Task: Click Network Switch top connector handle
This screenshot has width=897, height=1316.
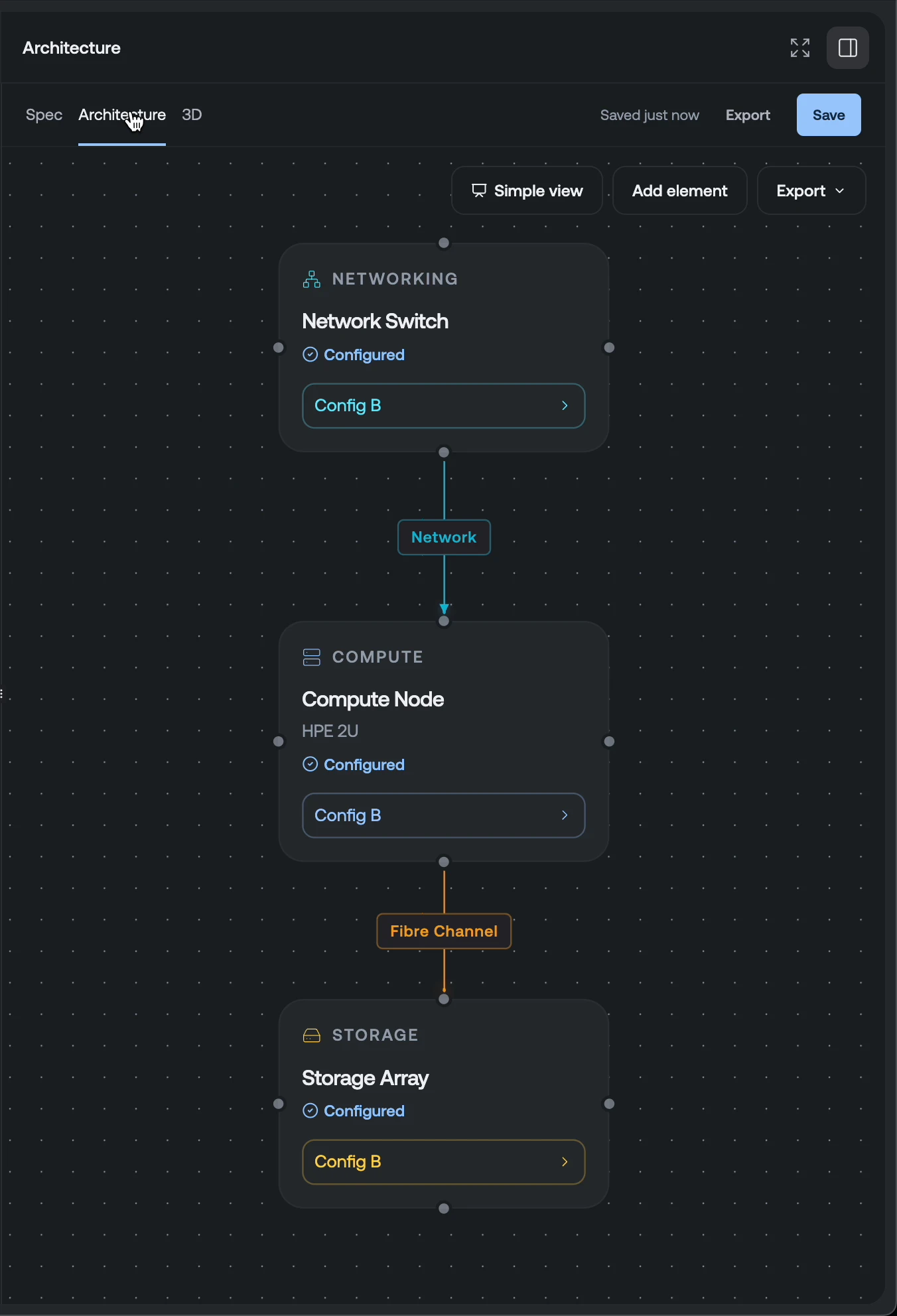Action: click(444, 243)
